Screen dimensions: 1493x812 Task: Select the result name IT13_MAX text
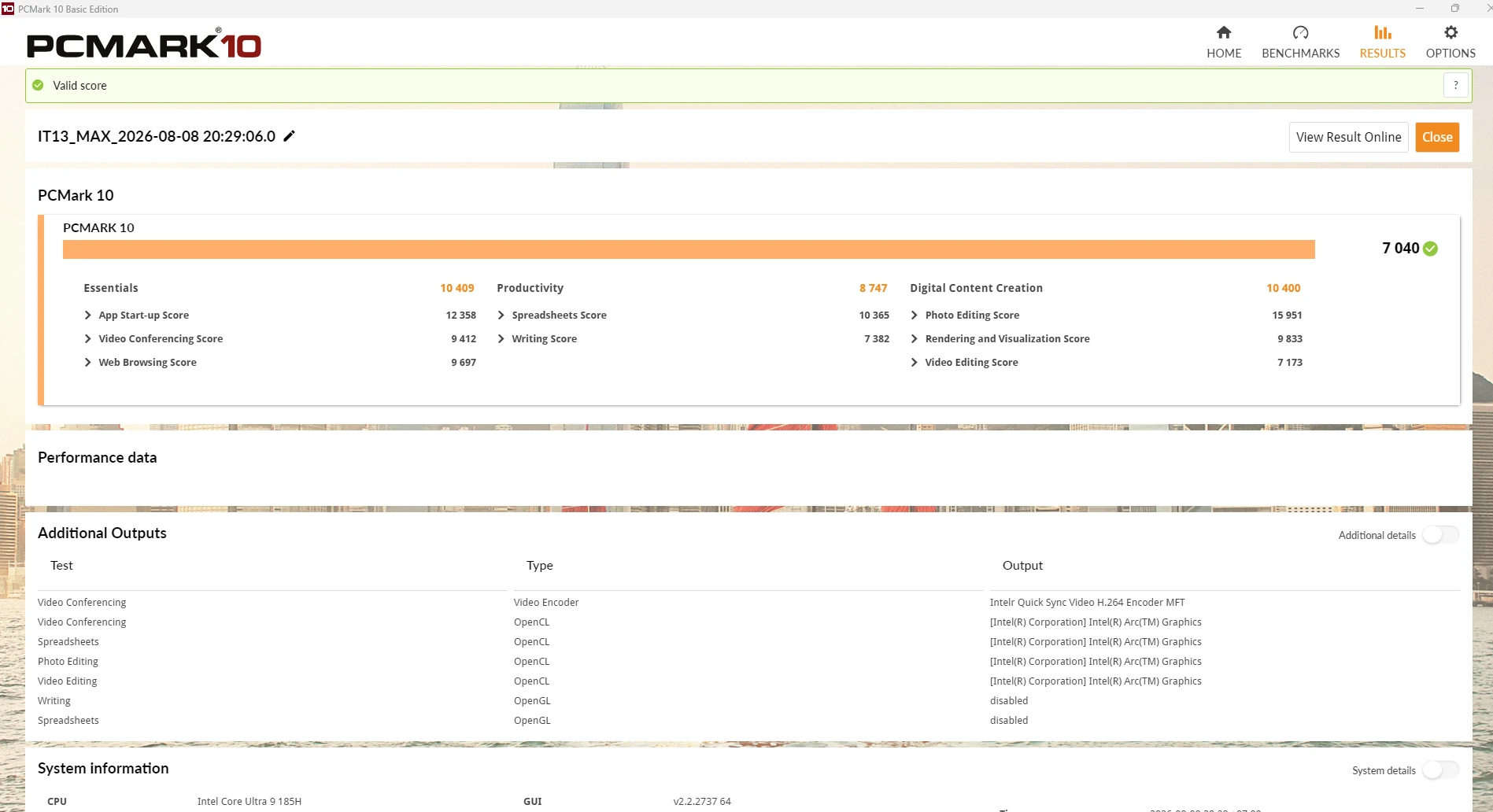(x=157, y=136)
